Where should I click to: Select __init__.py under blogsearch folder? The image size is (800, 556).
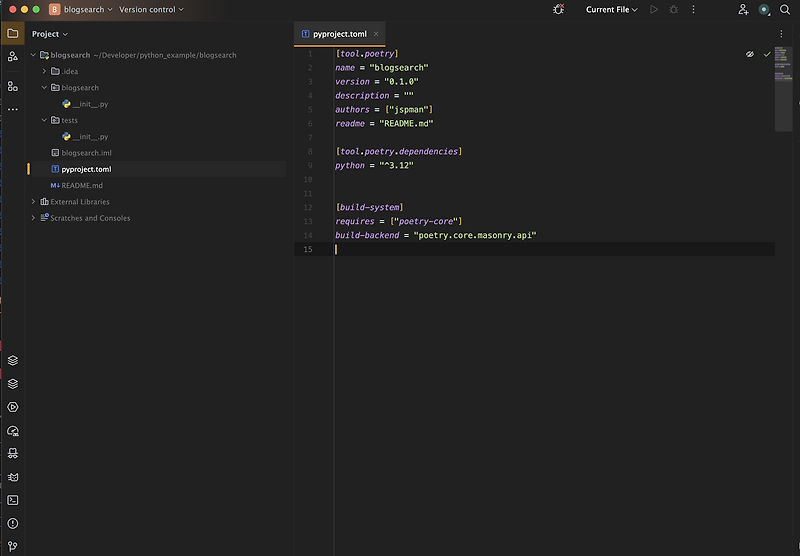85,104
